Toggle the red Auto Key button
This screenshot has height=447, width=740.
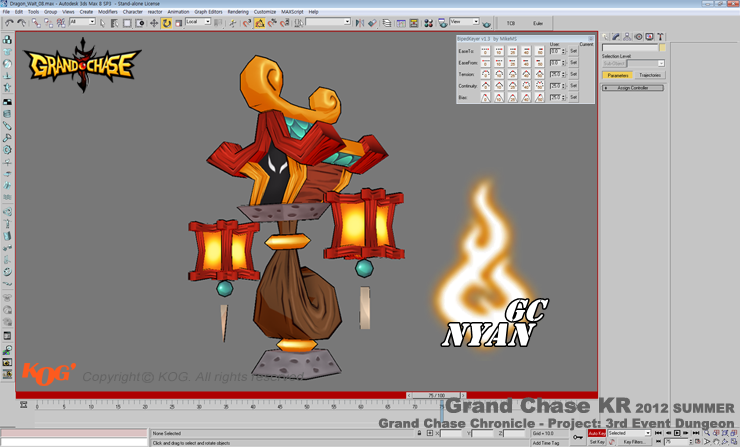click(597, 433)
